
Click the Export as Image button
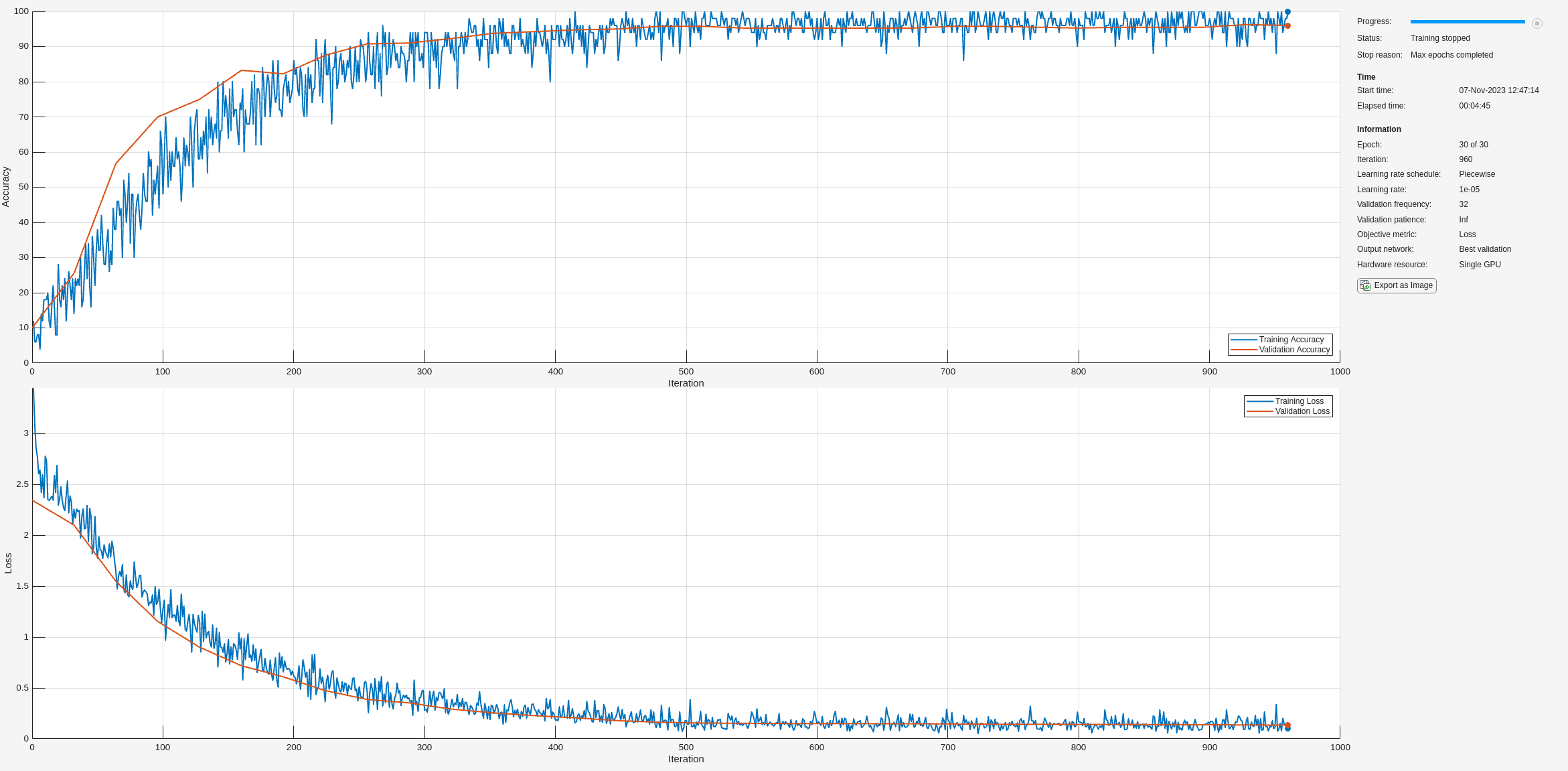coord(1397,285)
